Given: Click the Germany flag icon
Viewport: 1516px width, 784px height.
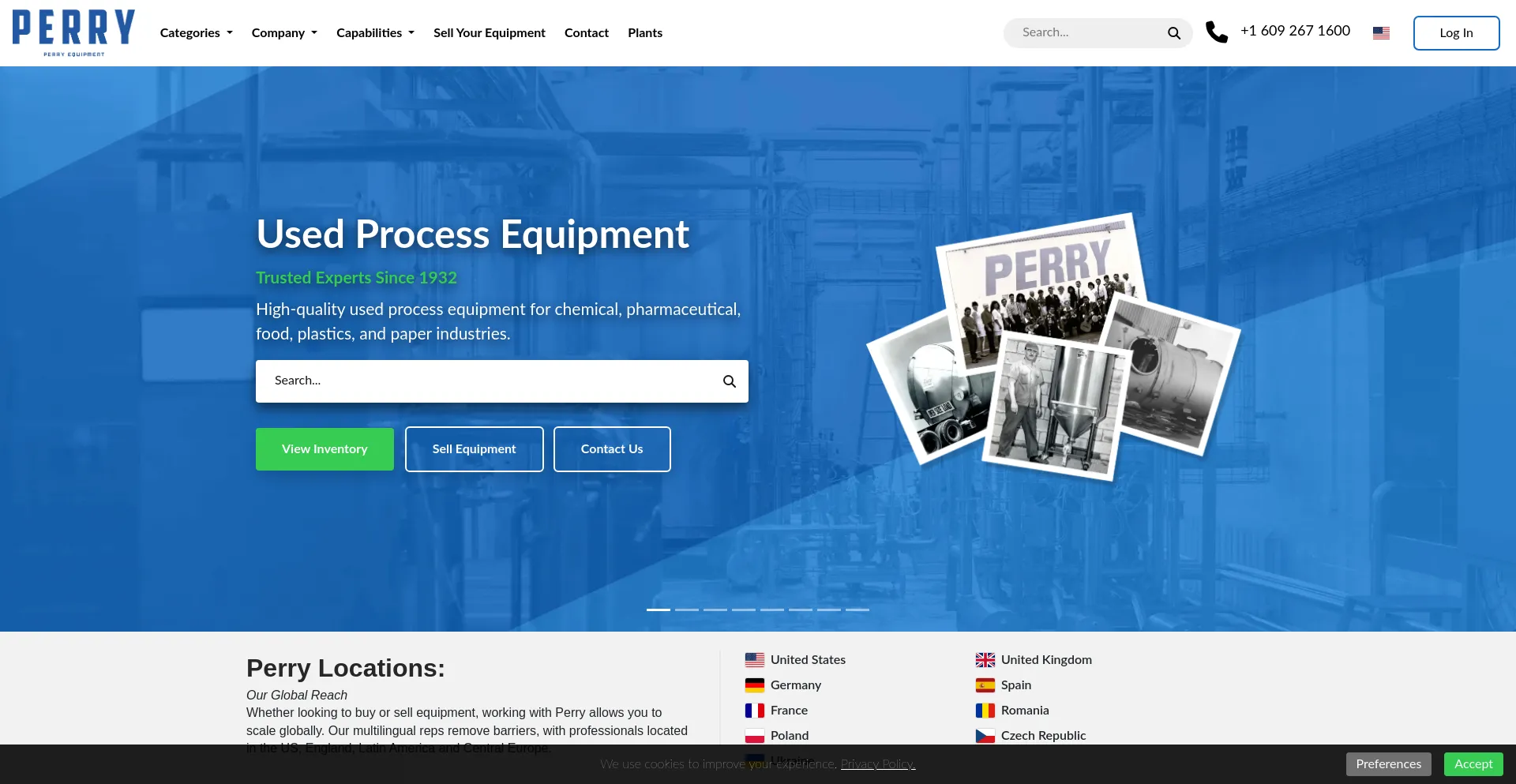Looking at the screenshot, I should click(x=755, y=685).
